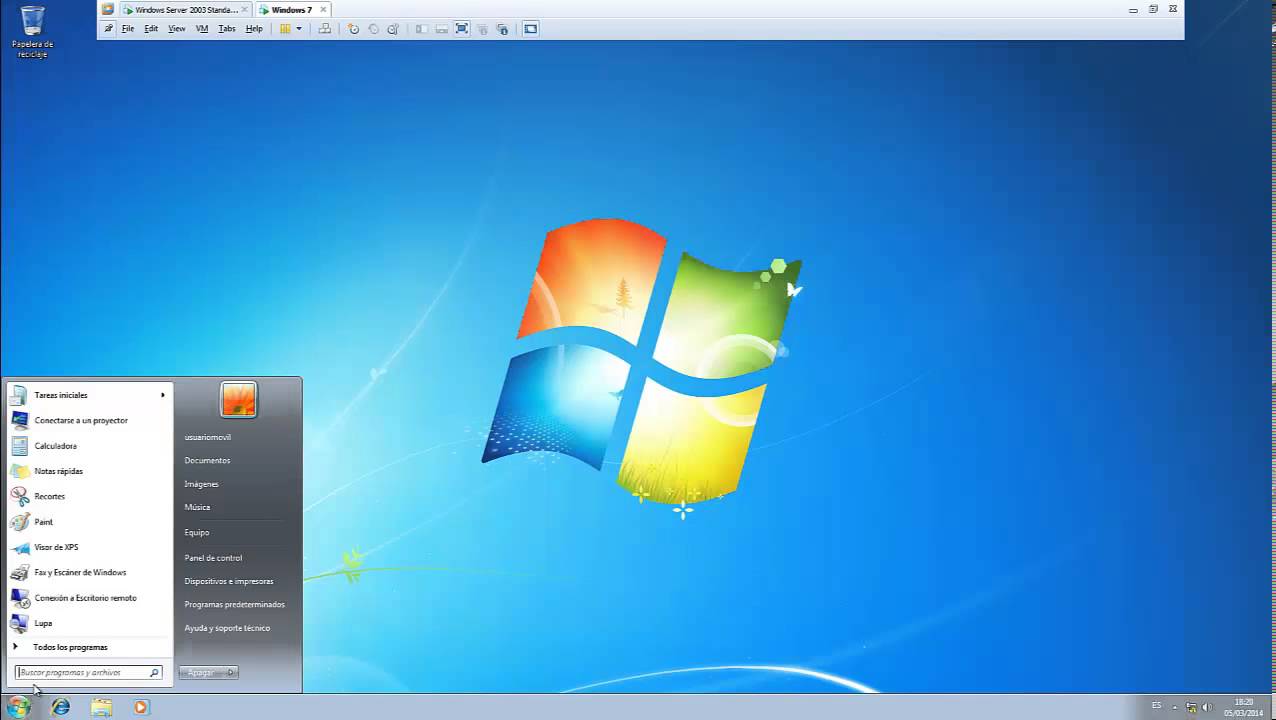Open usuariomovil personal folder link
This screenshot has height=720, width=1276.
point(207,437)
